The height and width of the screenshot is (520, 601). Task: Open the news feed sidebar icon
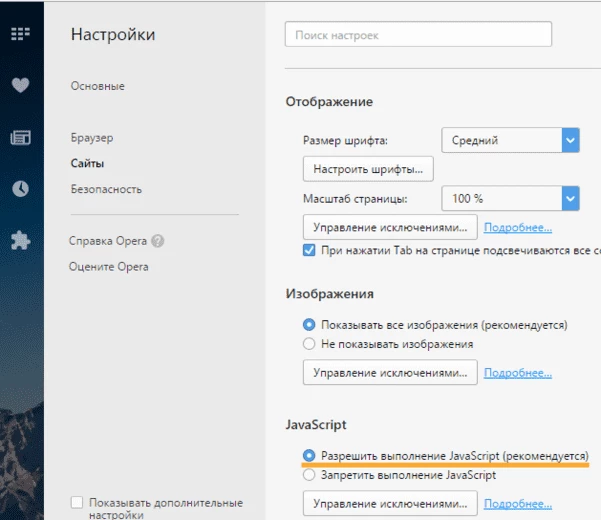coord(20,137)
